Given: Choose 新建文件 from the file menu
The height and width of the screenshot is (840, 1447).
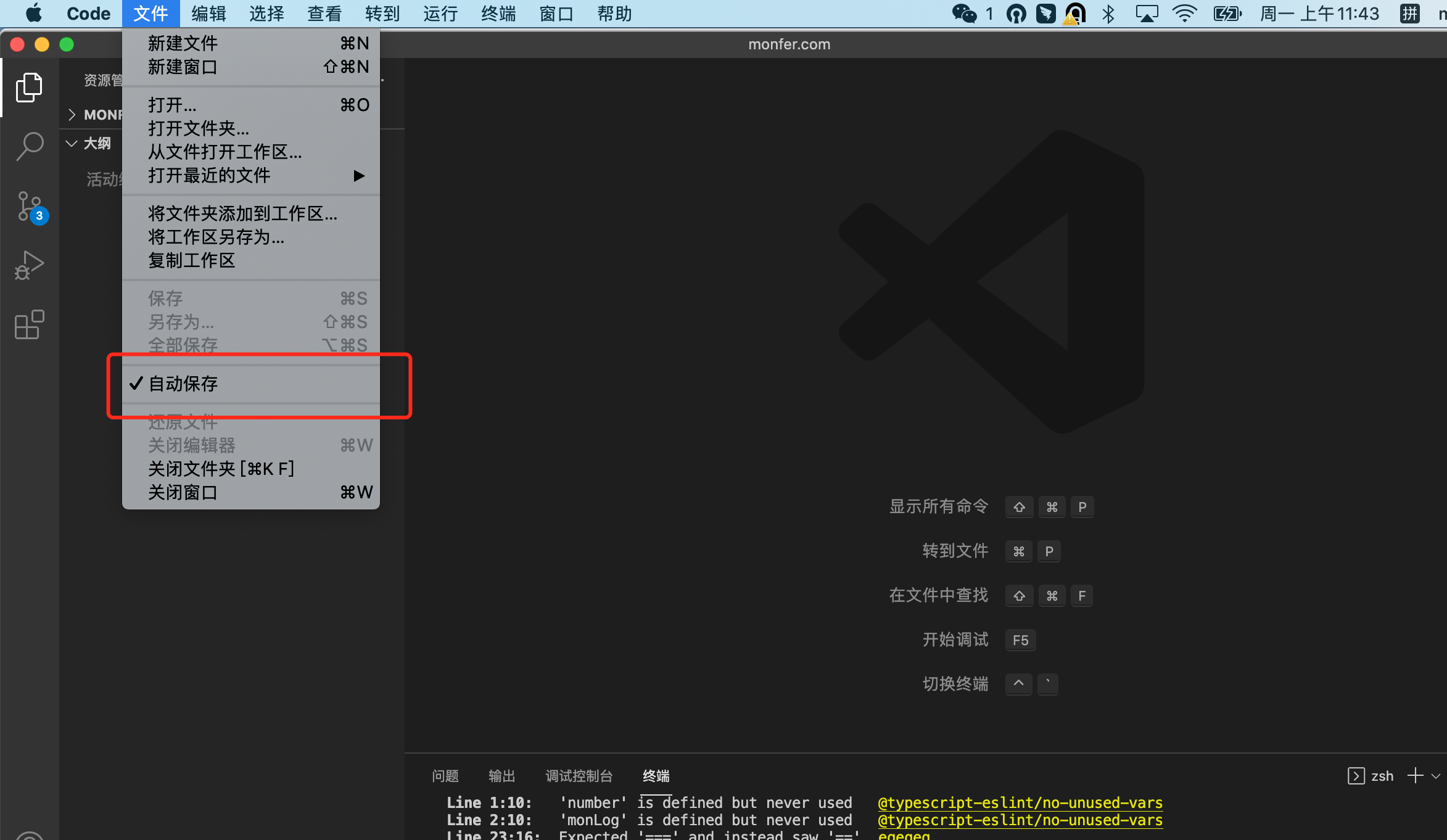Looking at the screenshot, I should 251,43.
